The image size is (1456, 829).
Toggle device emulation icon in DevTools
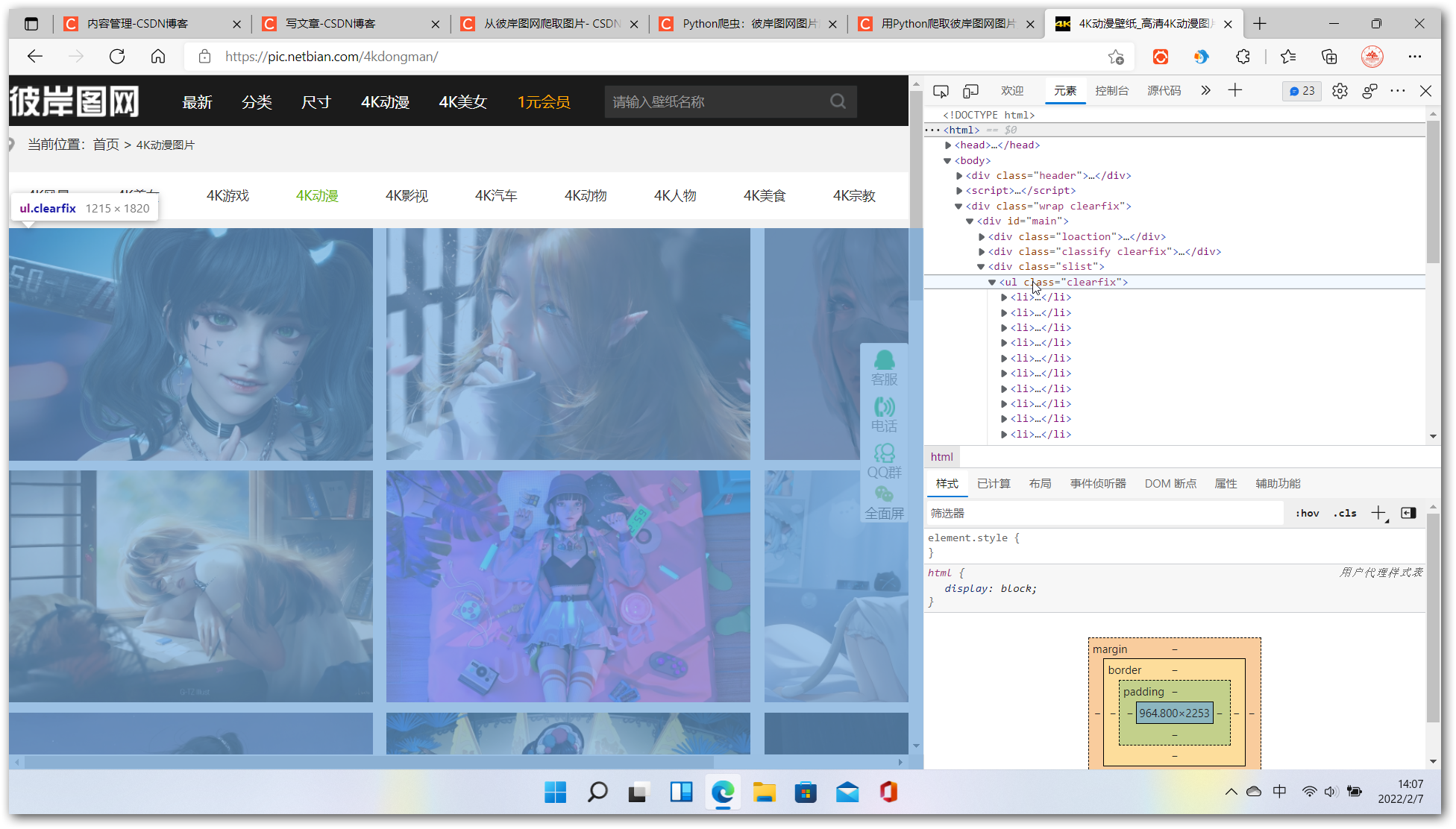970,91
